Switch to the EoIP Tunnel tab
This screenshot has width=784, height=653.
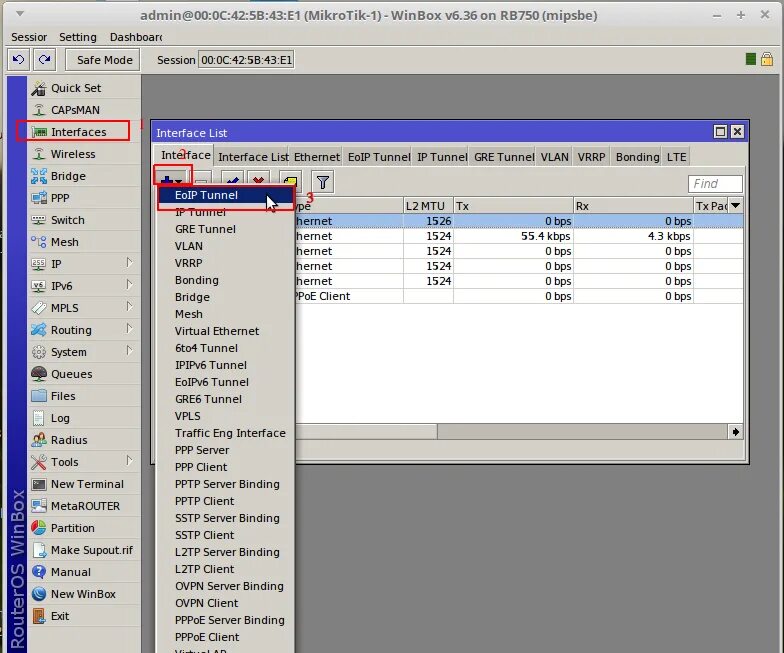(x=378, y=157)
